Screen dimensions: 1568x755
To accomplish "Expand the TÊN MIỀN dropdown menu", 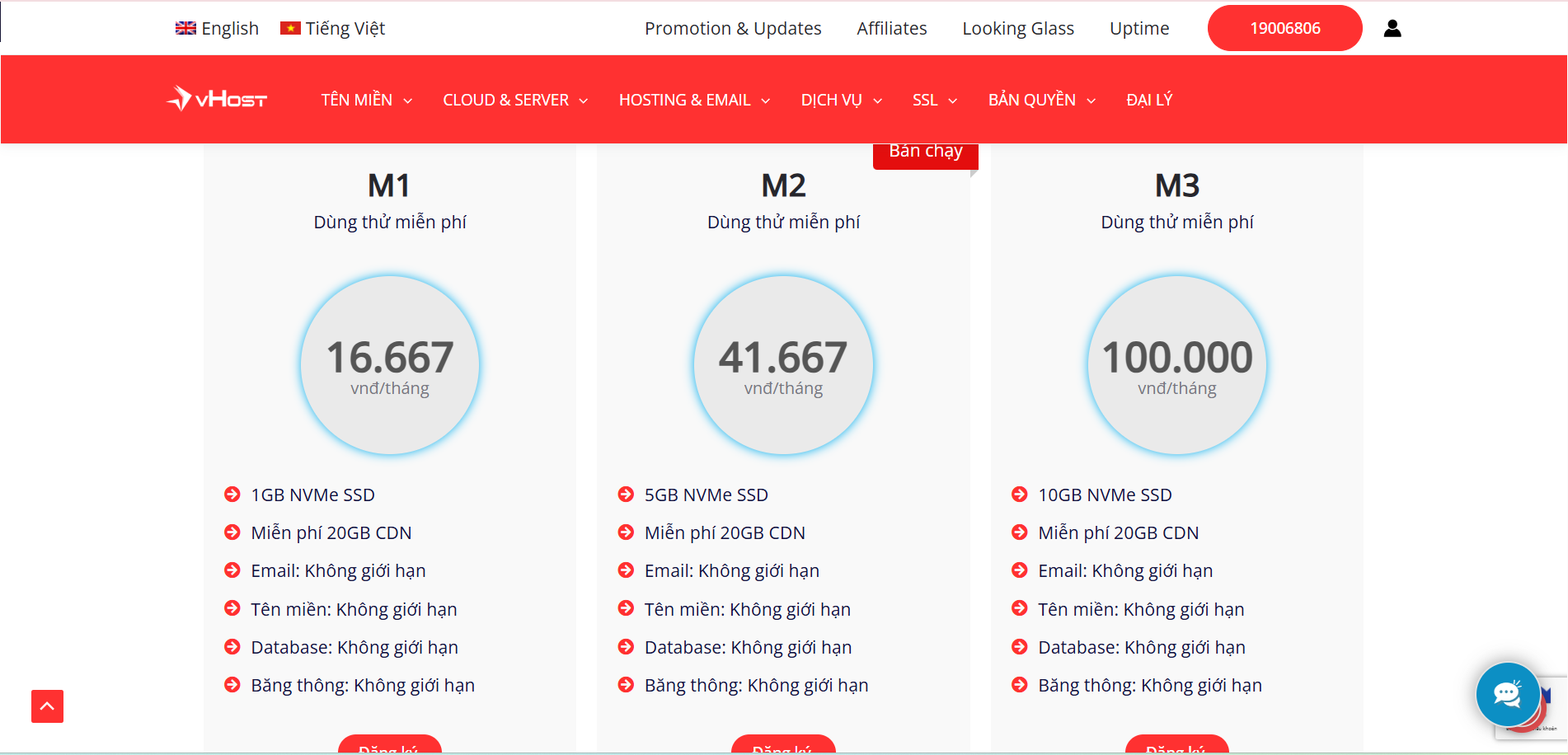I will pos(366,100).
